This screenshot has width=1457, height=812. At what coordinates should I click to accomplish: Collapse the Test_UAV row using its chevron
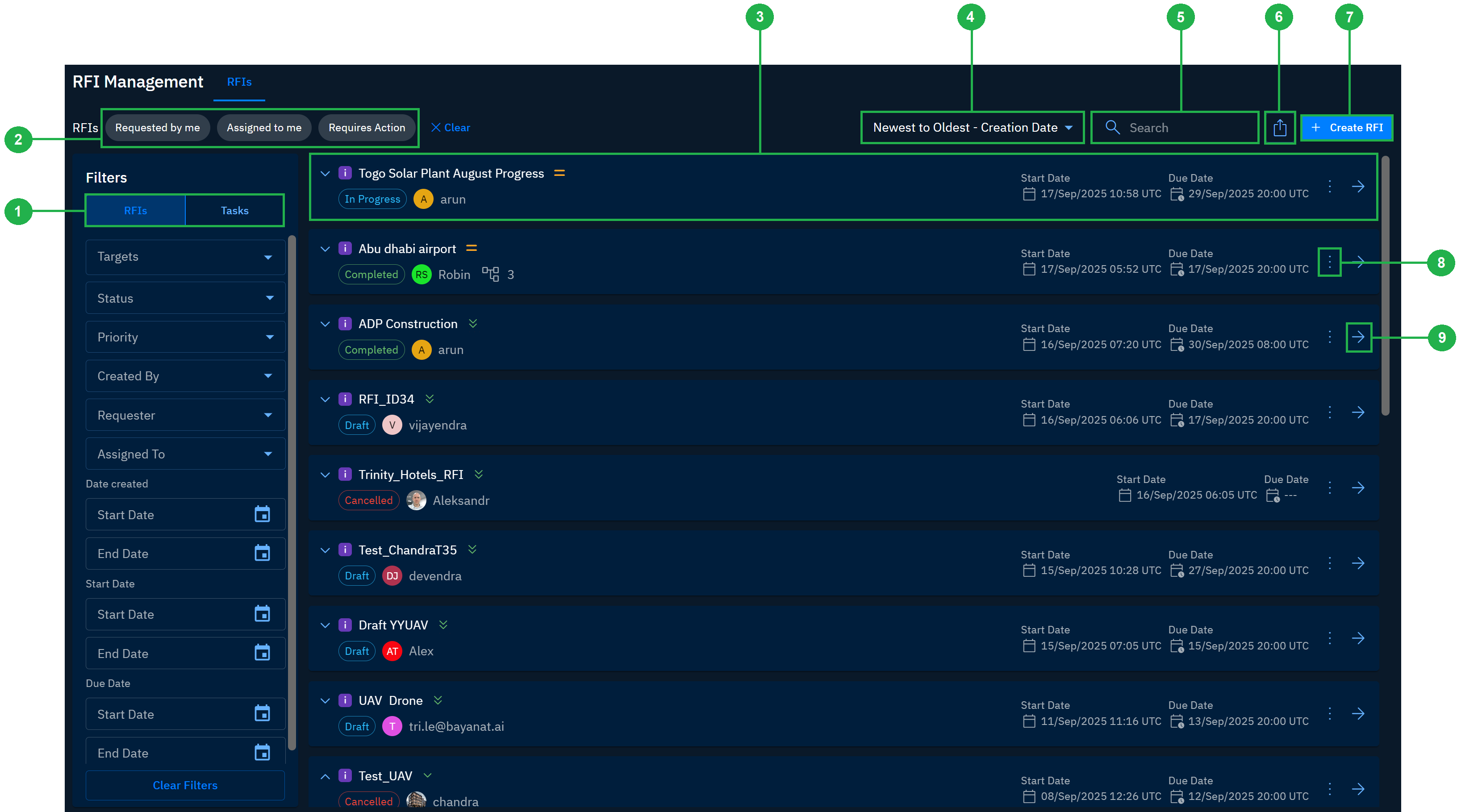click(325, 775)
